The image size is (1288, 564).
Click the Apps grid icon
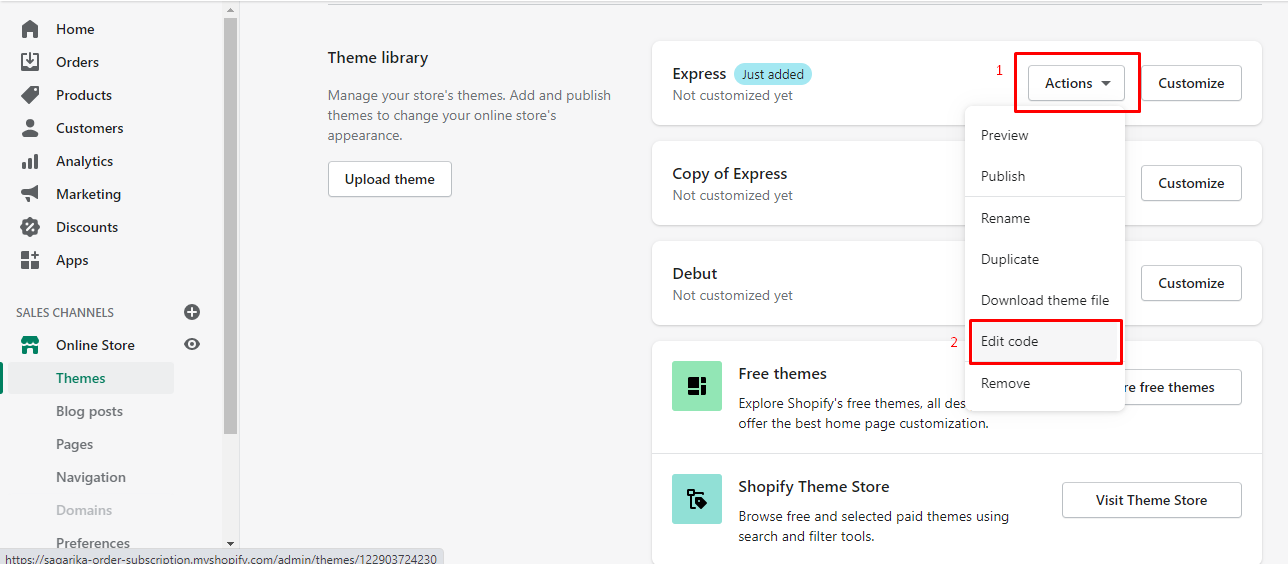(x=30, y=260)
